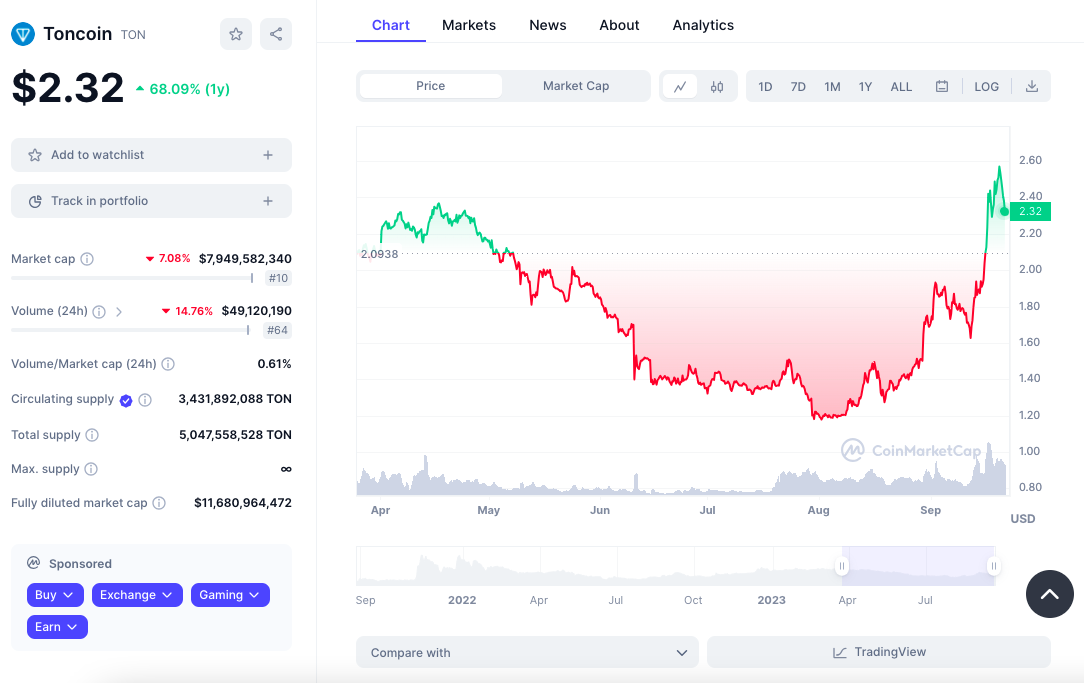Click the Market cap info icon

click(x=87, y=259)
